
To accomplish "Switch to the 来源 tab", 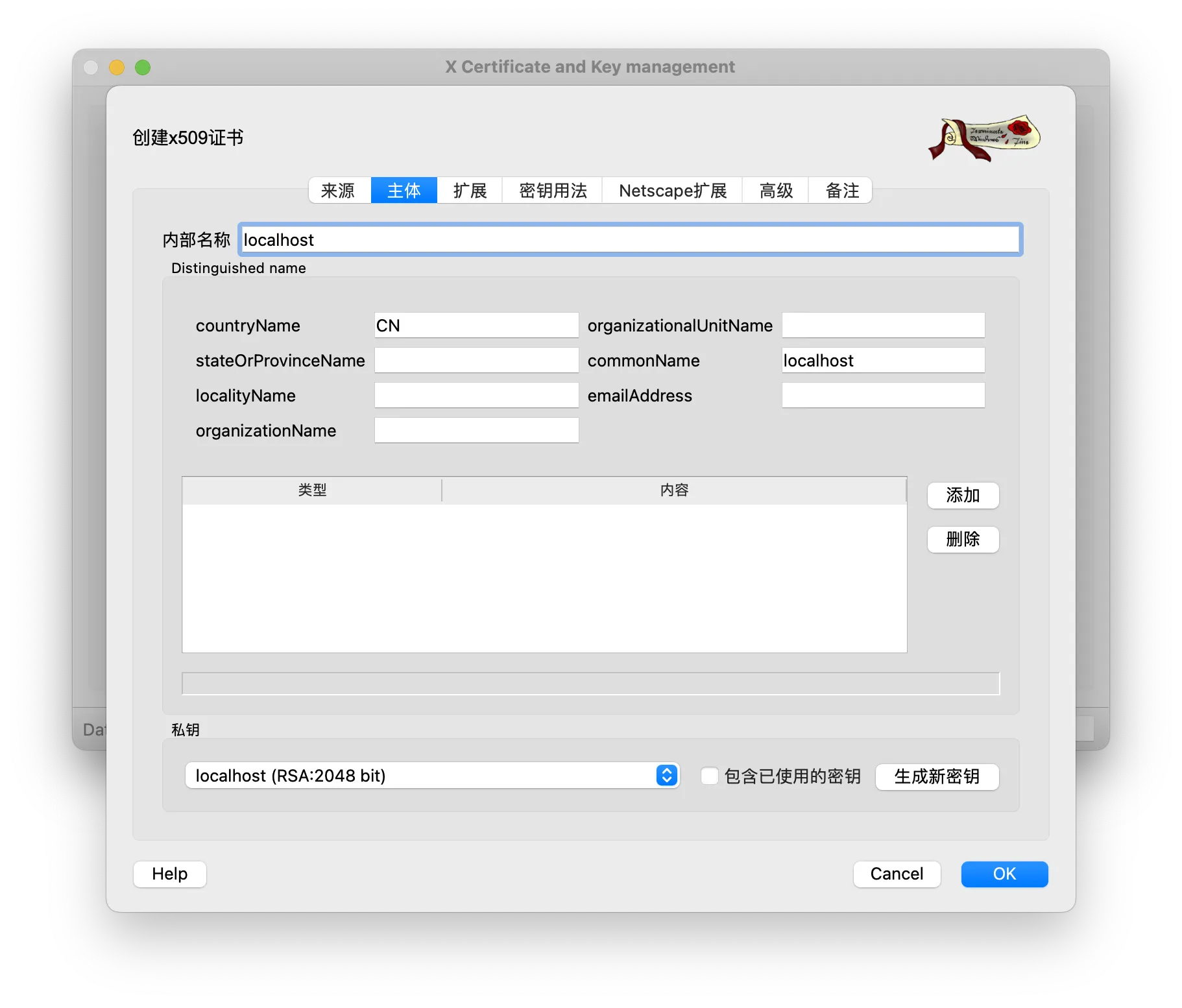I will [339, 191].
